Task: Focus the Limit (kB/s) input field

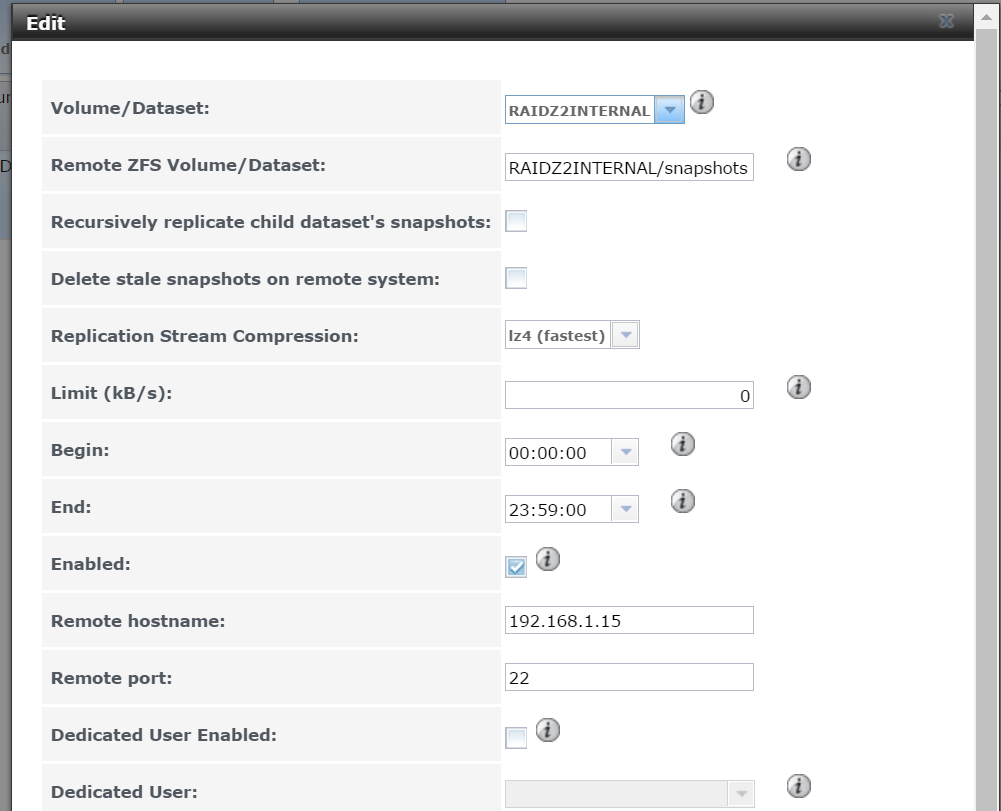Action: 629,395
